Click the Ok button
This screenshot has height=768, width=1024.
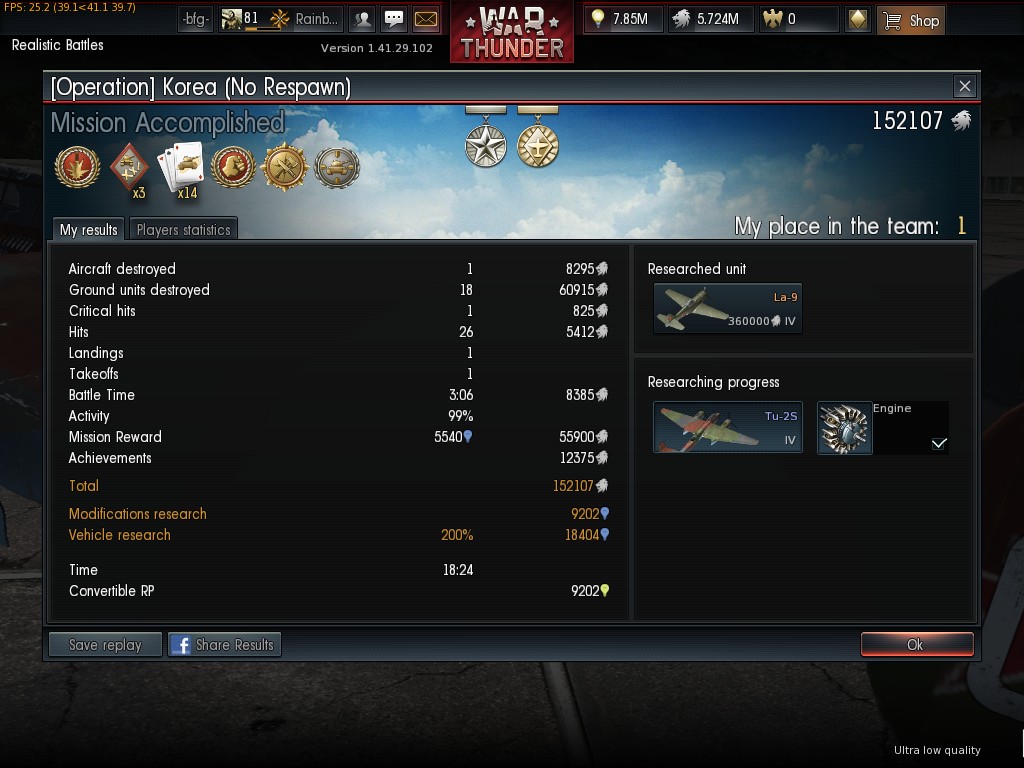(x=917, y=644)
